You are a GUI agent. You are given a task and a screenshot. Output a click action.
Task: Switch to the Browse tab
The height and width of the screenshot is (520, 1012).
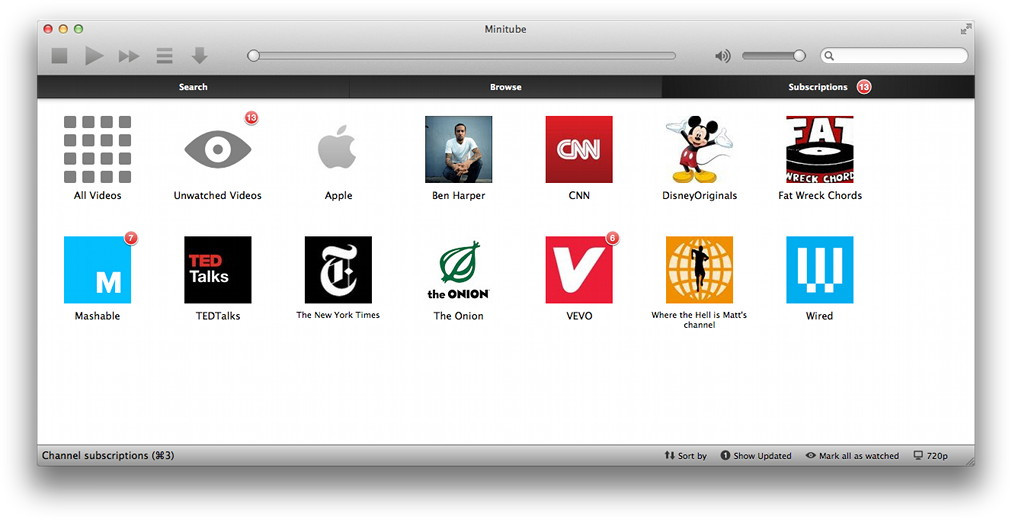pos(505,86)
